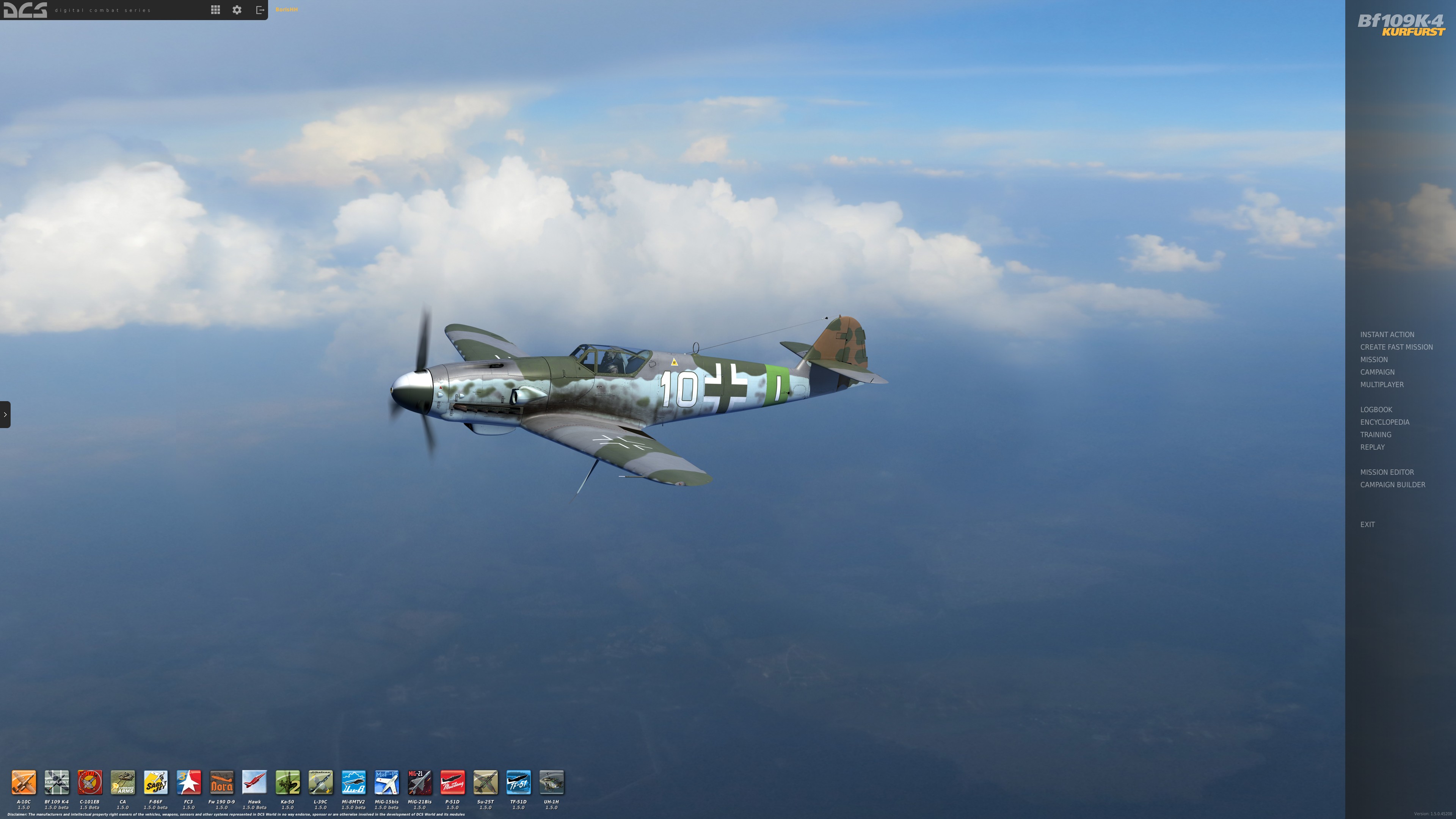Pick the MiG-21Bis module icon
Image resolution: width=1456 pixels, height=819 pixels.
pyautogui.click(x=419, y=782)
